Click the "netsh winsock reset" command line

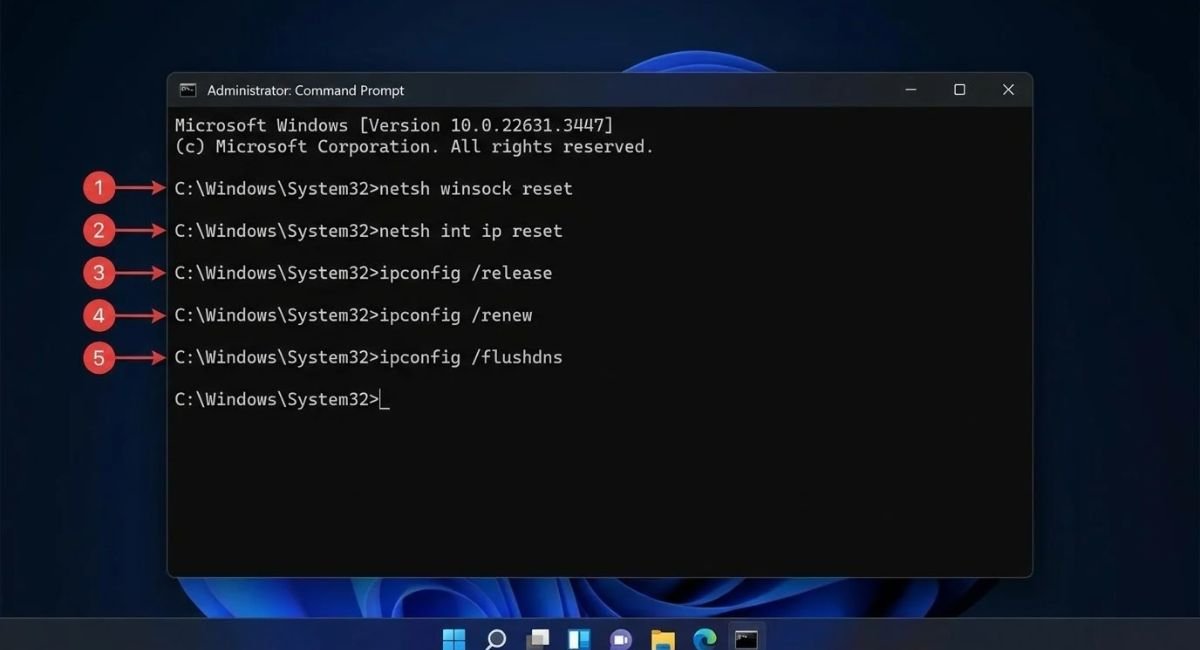point(374,189)
